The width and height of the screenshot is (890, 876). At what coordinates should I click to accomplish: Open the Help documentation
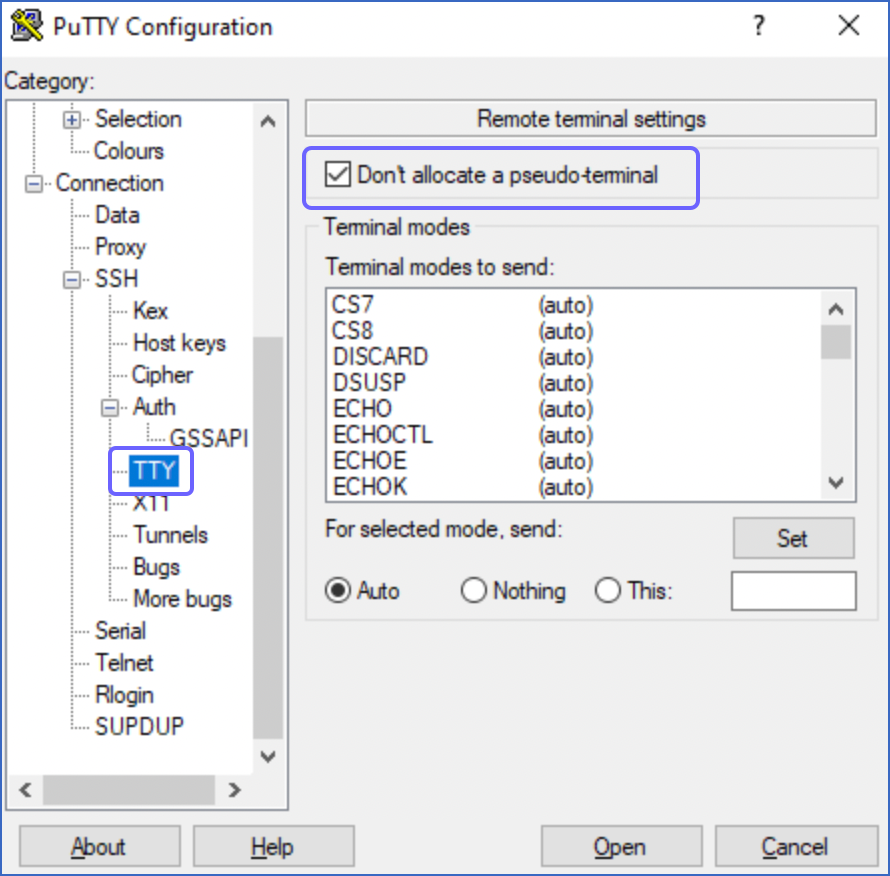pos(273,845)
